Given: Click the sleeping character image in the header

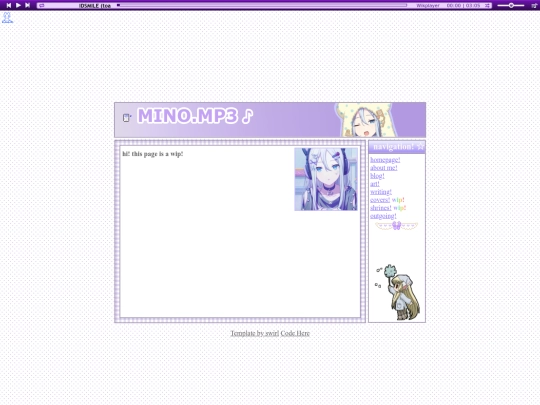Looking at the screenshot, I should pos(366,120).
